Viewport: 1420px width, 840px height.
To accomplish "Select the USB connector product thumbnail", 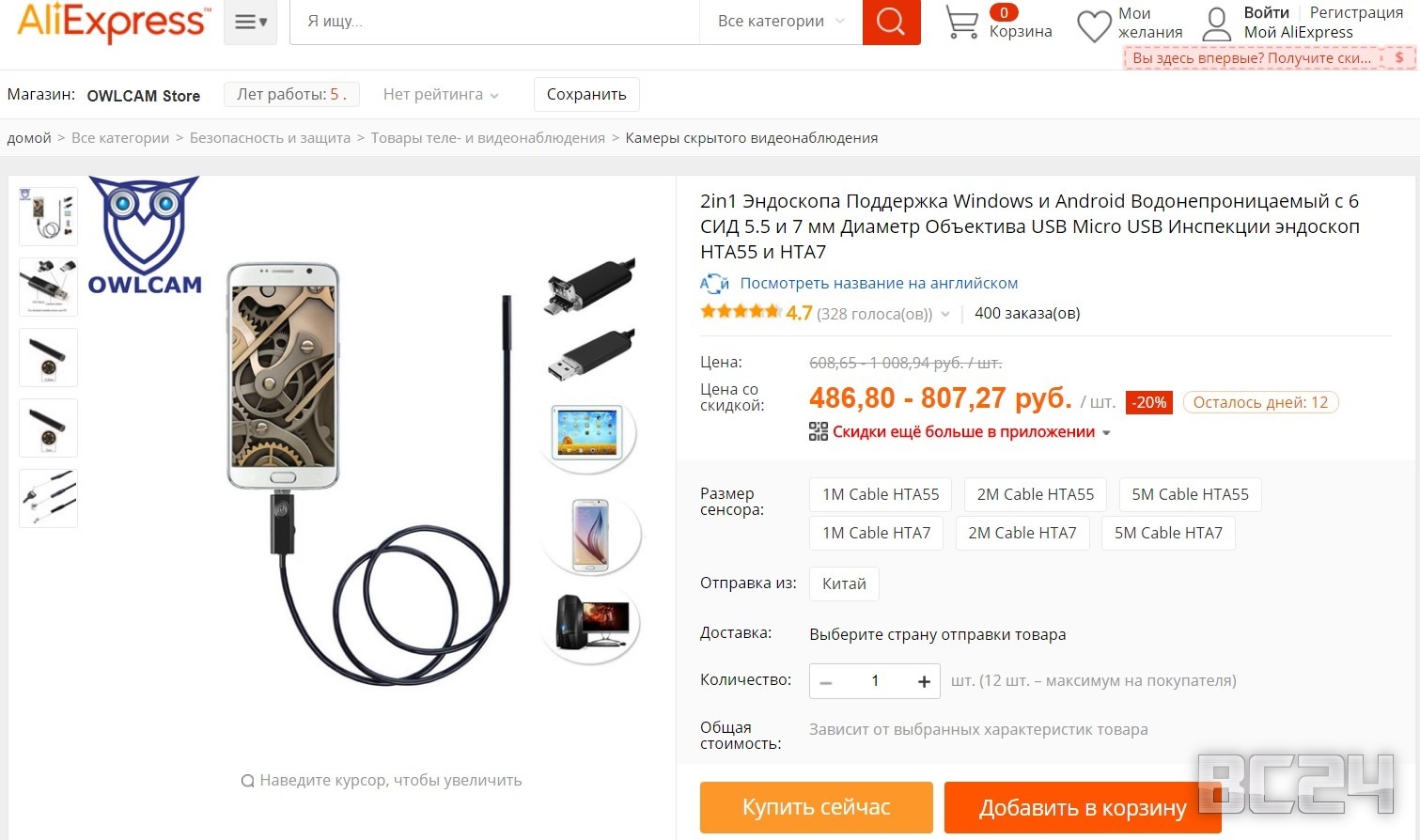I will [49, 287].
